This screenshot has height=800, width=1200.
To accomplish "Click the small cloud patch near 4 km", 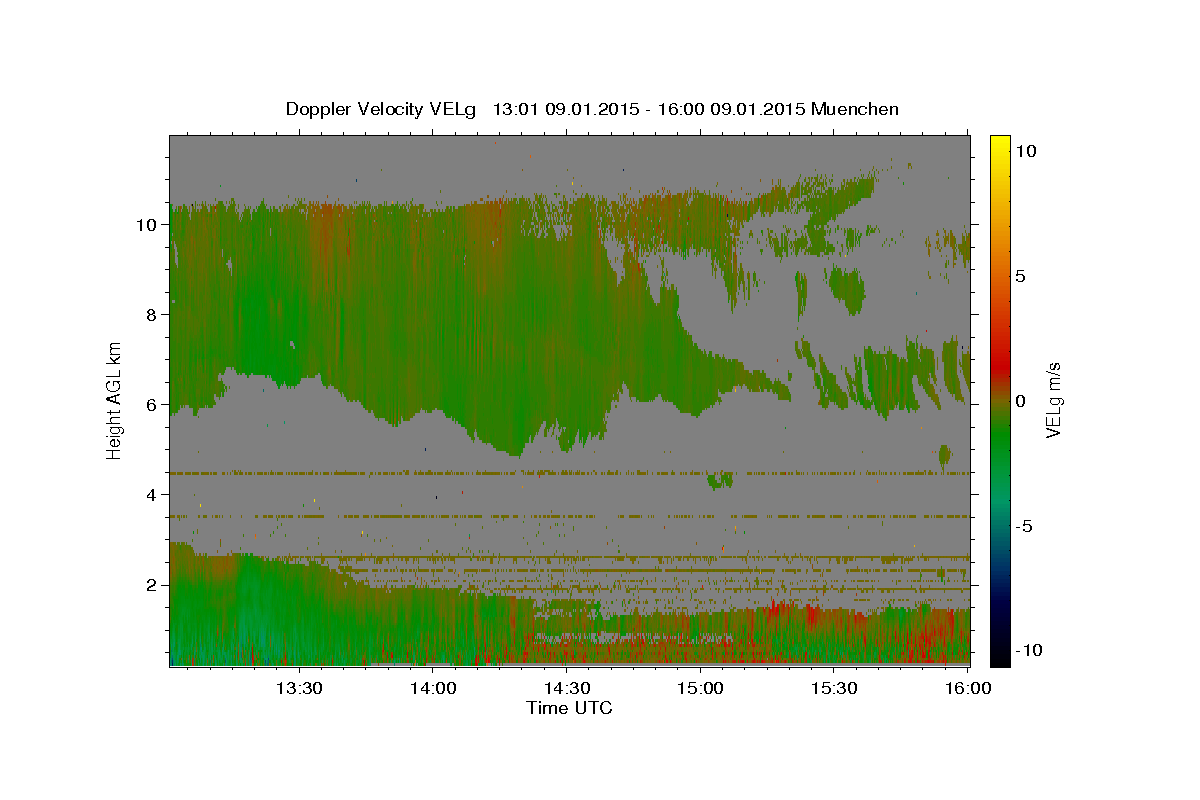I will pos(720,481).
